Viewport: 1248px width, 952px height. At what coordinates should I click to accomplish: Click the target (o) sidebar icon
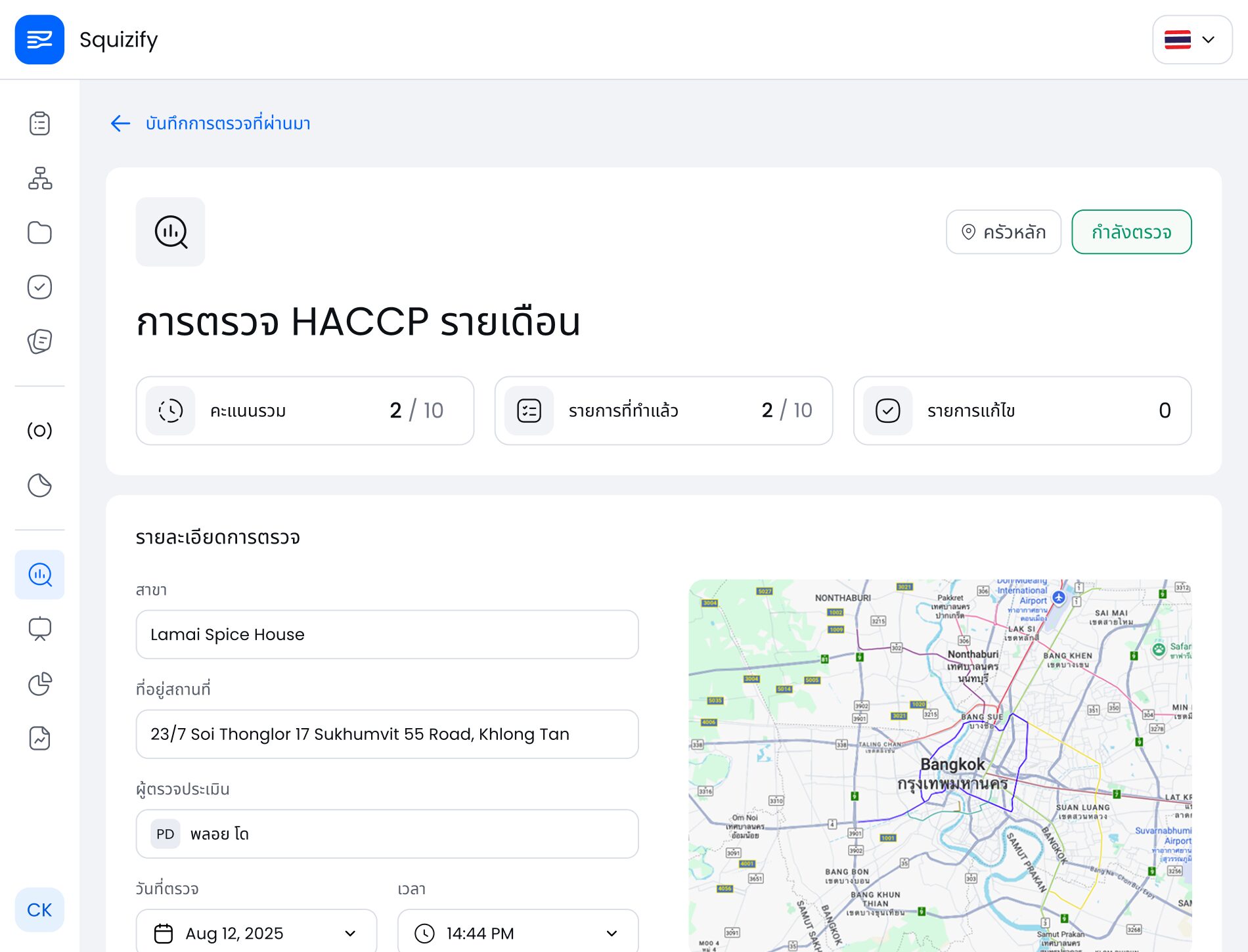click(39, 431)
